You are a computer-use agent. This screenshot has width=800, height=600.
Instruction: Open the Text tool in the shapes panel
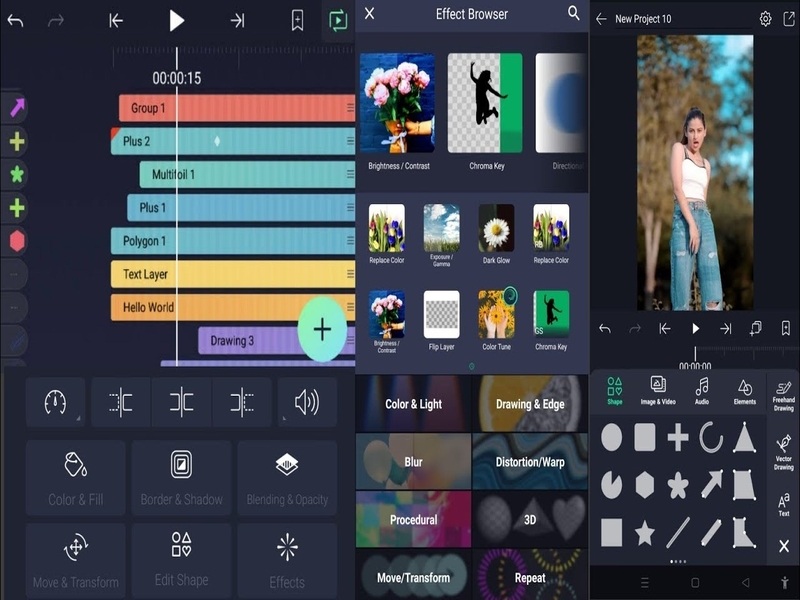[783, 503]
